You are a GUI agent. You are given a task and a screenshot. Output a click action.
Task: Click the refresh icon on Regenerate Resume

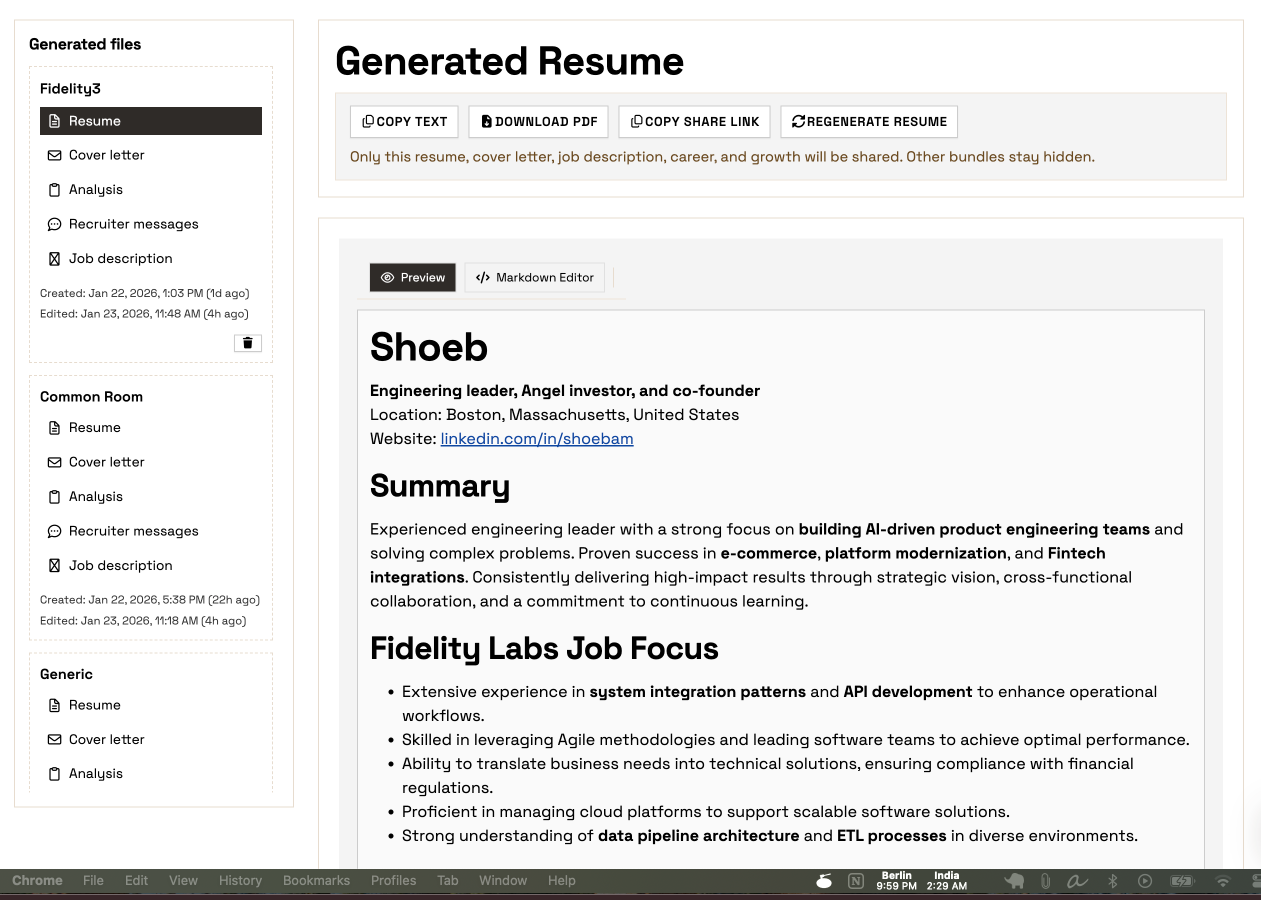point(798,121)
